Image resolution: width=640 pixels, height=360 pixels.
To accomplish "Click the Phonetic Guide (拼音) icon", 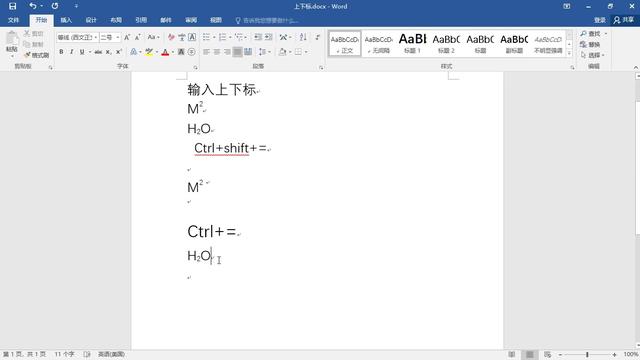I will click(x=182, y=37).
